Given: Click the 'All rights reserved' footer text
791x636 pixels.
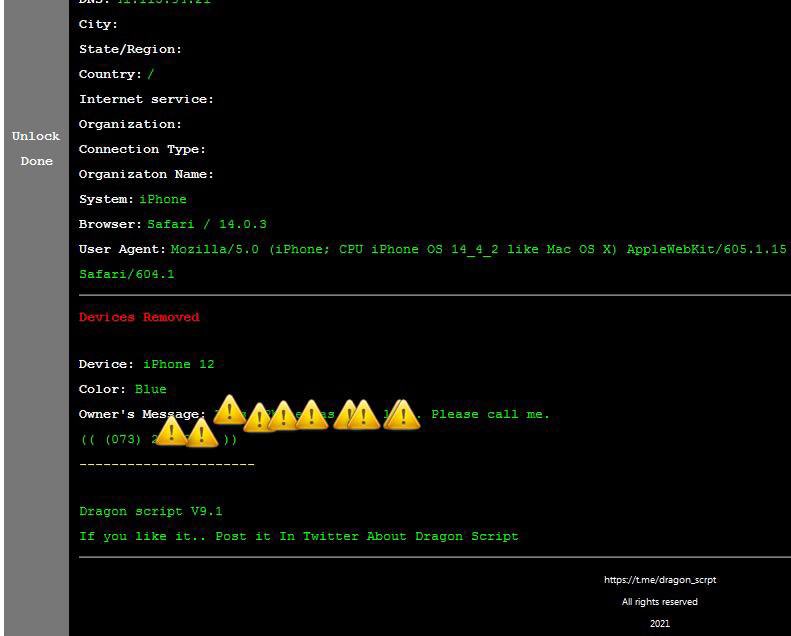Looking at the screenshot, I should click(x=660, y=602).
